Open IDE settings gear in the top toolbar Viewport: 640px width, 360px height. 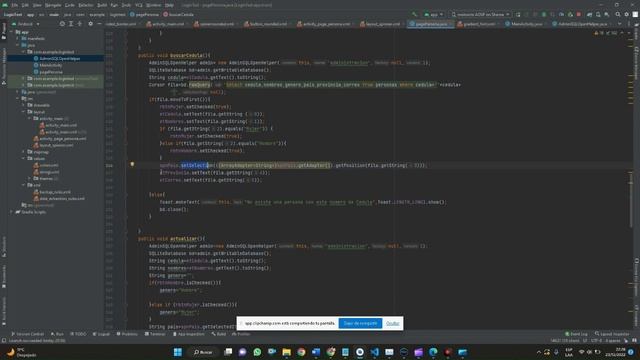(627, 14)
